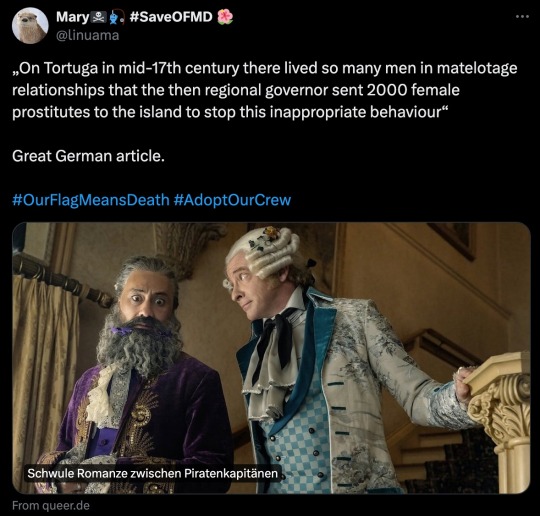The image size is (540, 516).
Task: Click the pink hibiscus flower emoji
Action: pyautogui.click(x=225, y=17)
